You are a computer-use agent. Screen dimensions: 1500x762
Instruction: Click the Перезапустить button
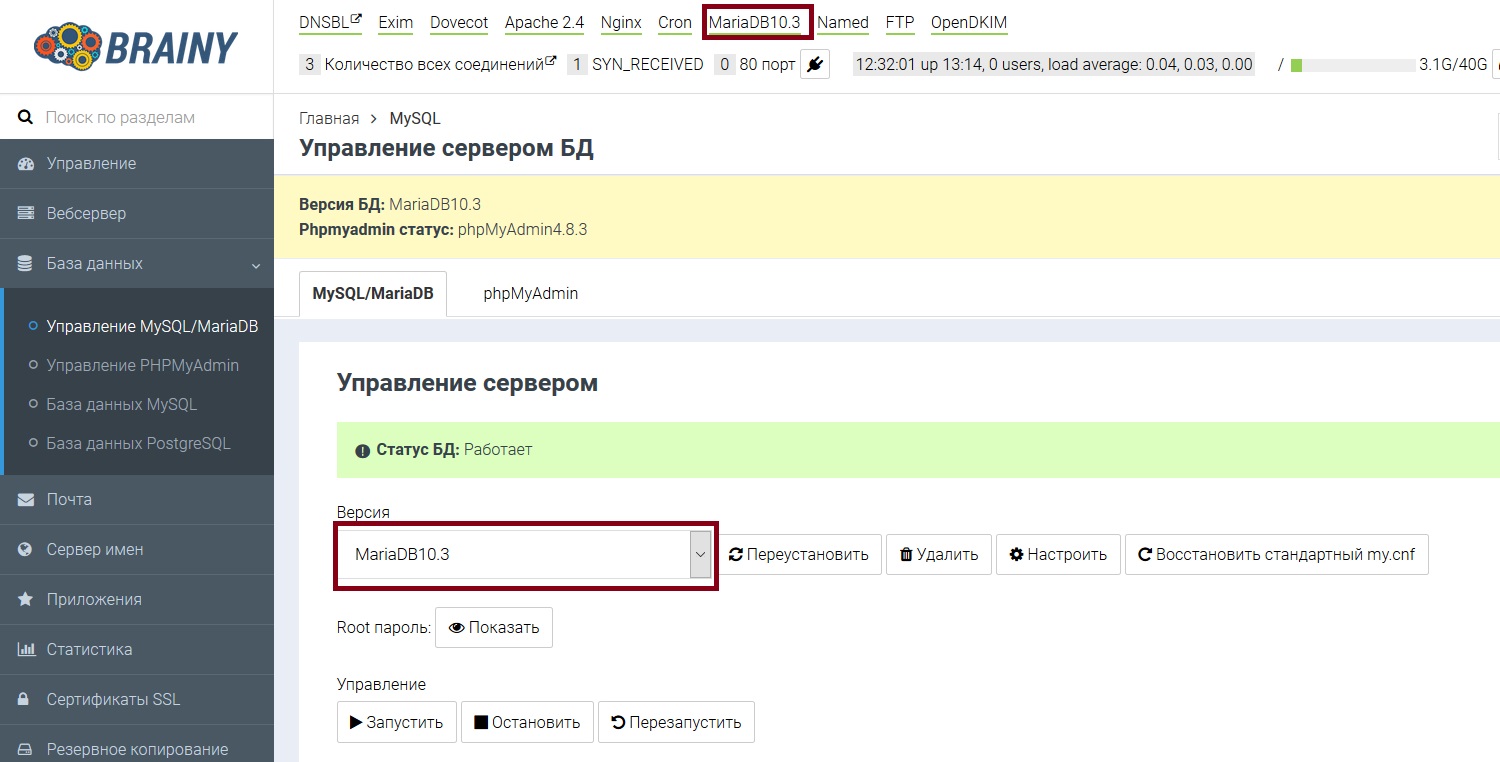[x=676, y=722]
